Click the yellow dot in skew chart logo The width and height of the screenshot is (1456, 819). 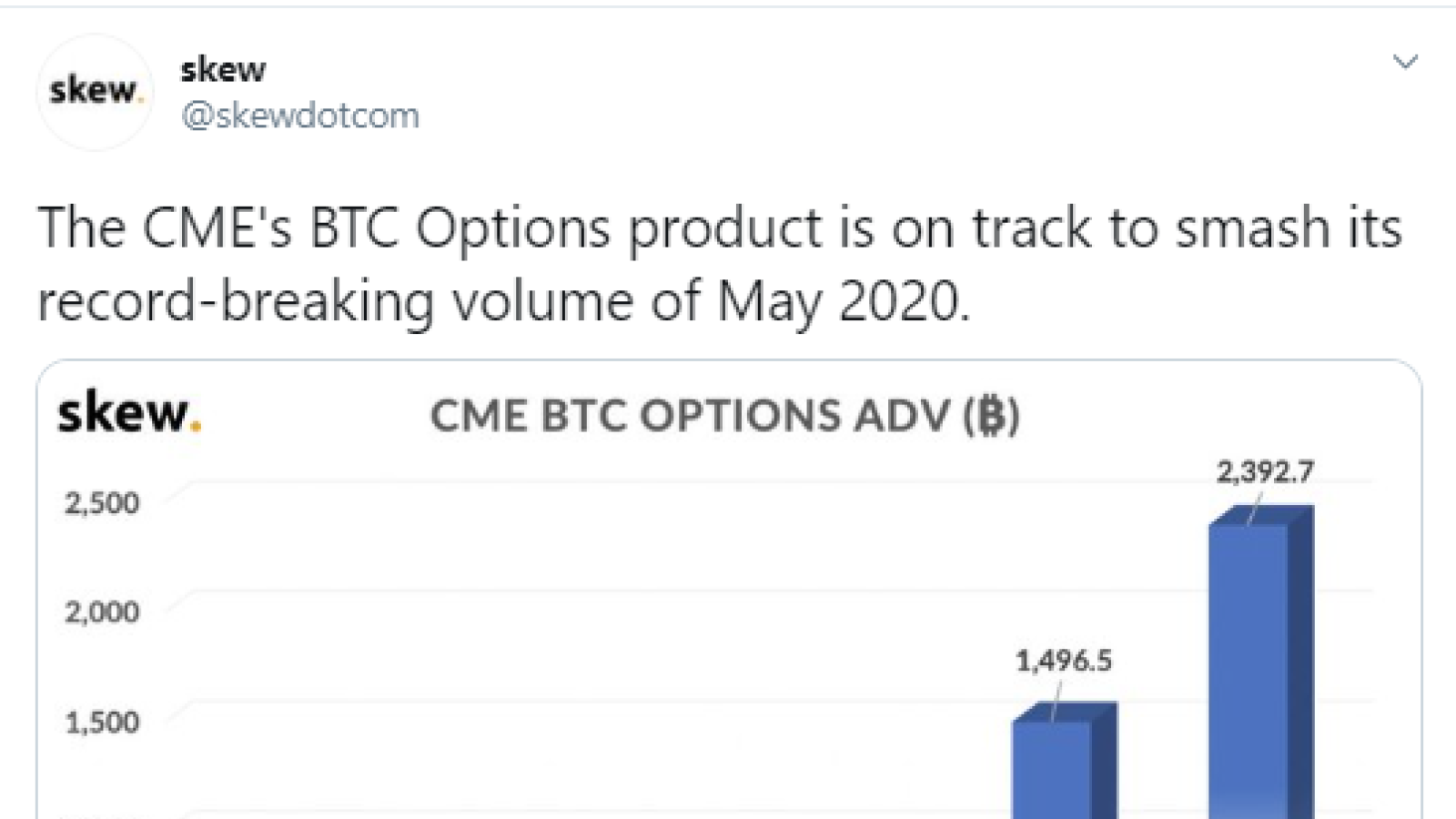click(x=196, y=424)
